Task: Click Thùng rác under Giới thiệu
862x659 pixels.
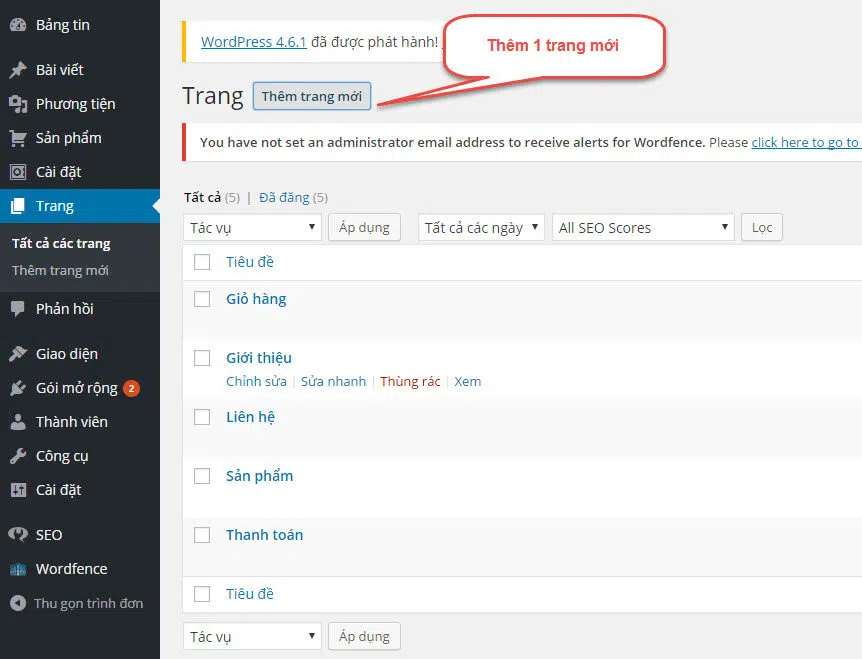Action: click(x=410, y=382)
